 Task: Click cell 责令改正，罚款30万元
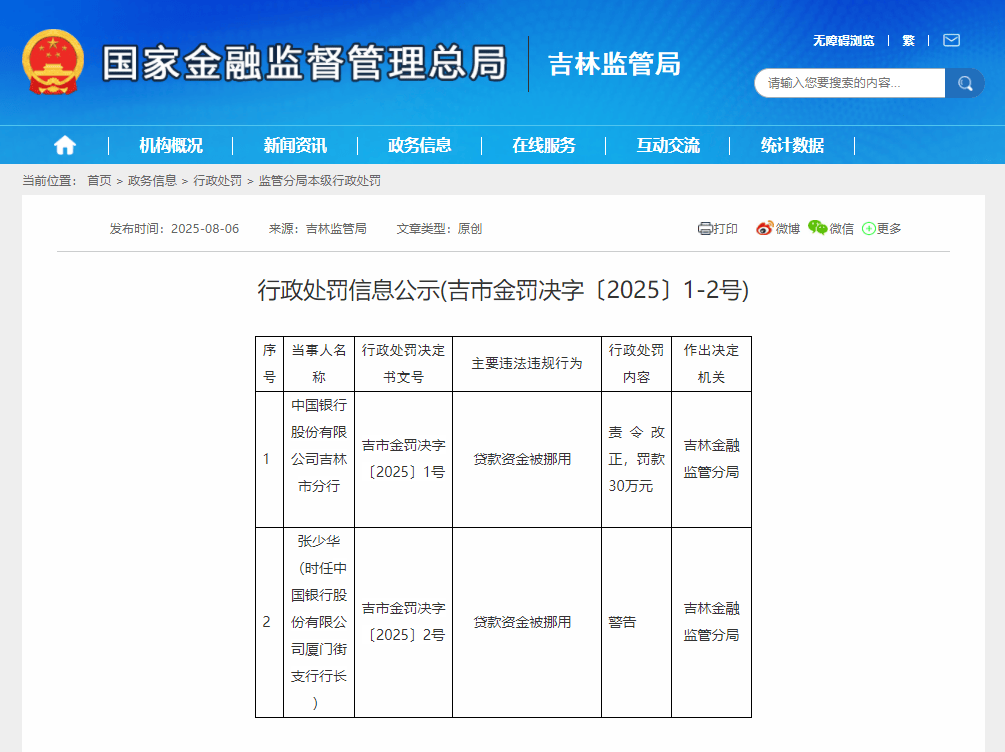pyautogui.click(x=636, y=459)
